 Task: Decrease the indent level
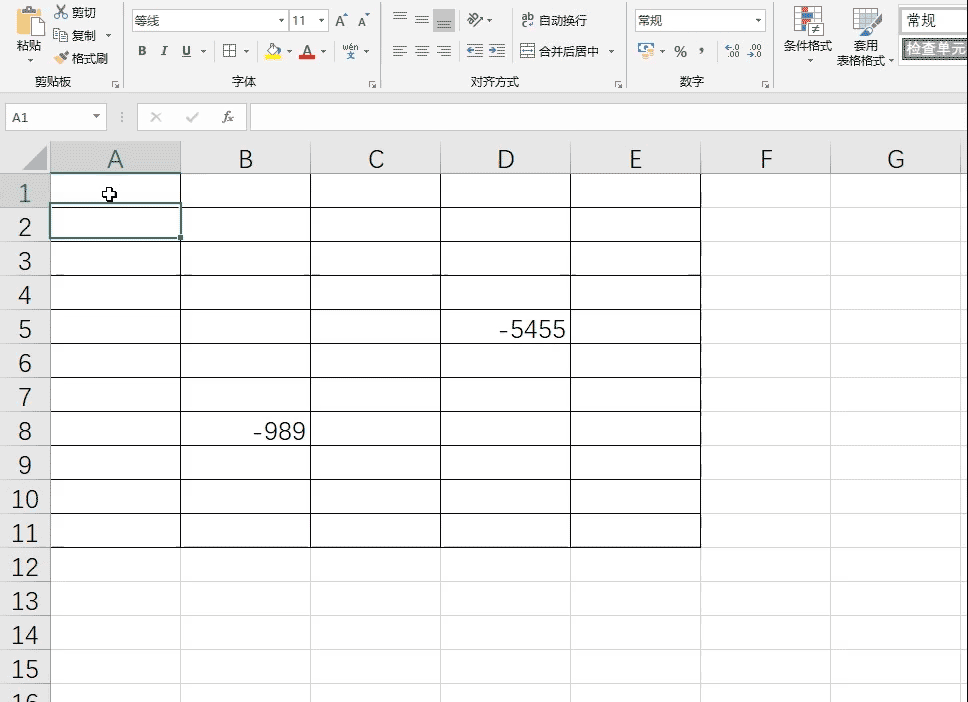475,51
